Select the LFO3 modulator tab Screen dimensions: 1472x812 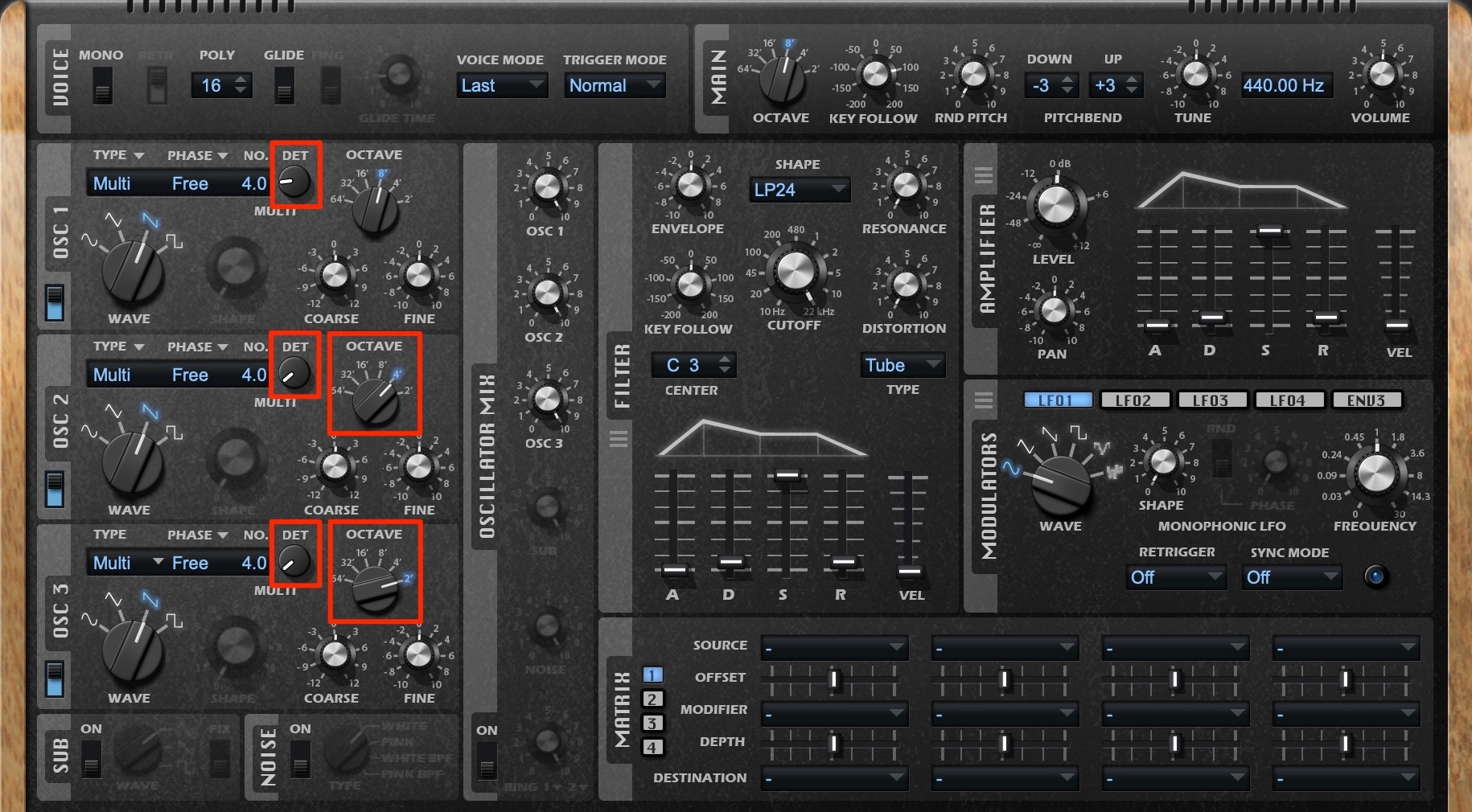click(1211, 400)
